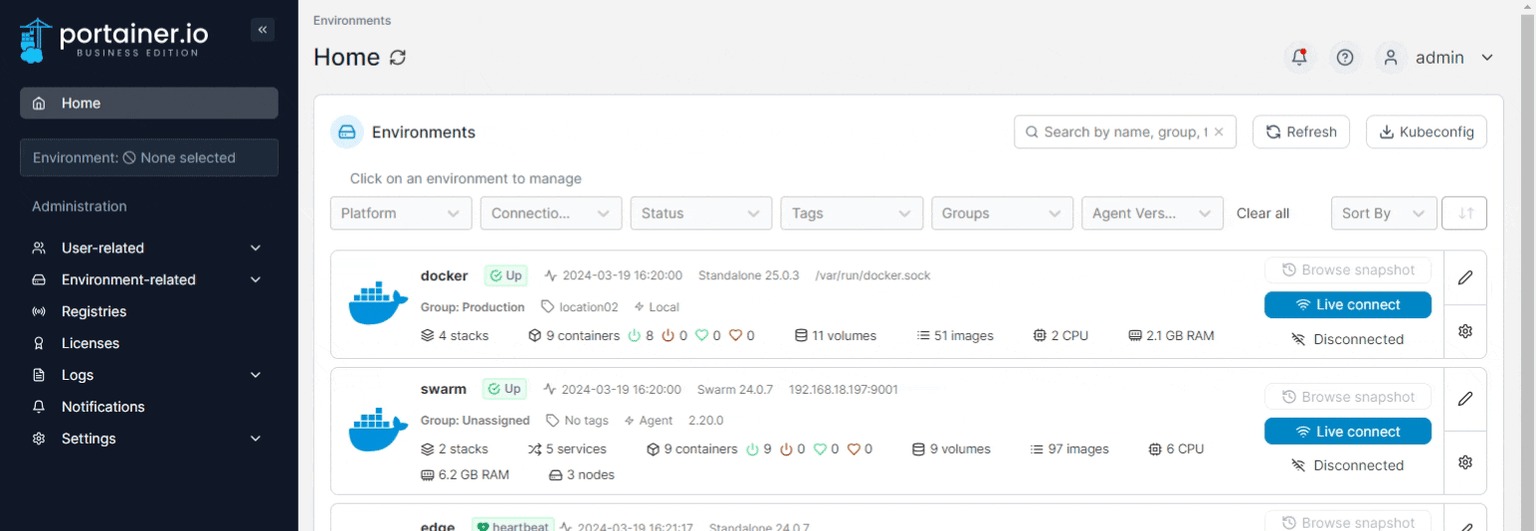Toggle the sort order arrows button

[x=1465, y=213]
